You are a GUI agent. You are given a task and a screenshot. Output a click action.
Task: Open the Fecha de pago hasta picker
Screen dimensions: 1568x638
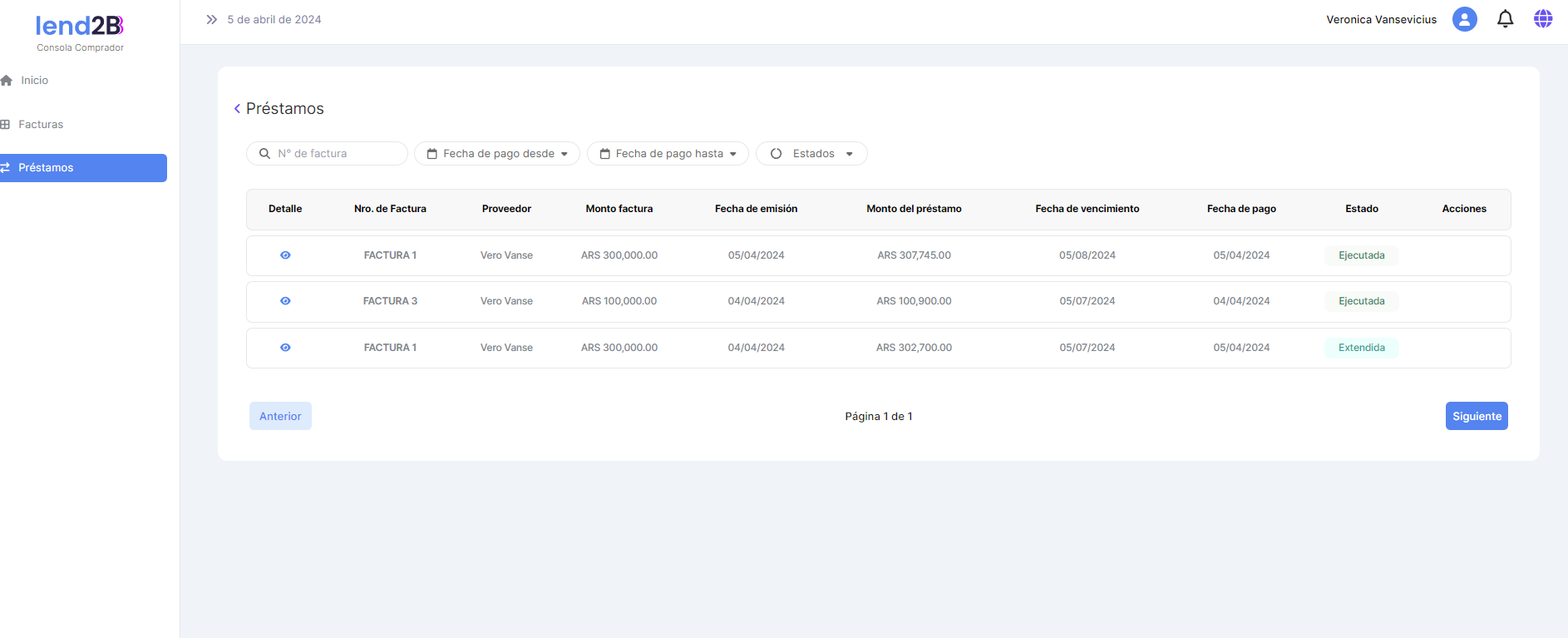click(668, 154)
